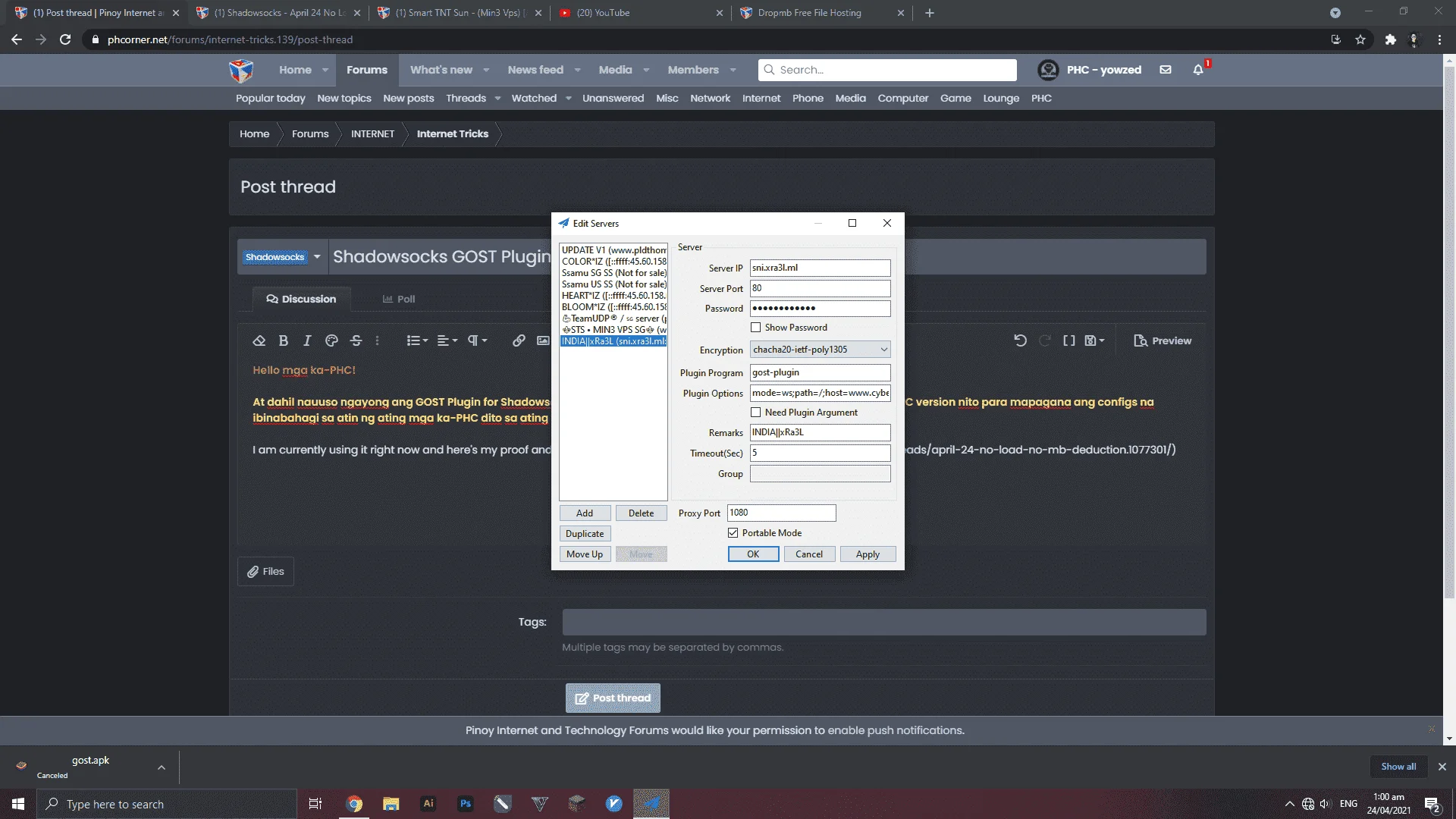Select UPDATE V1 server in list
This screenshot has width=1456, height=819.
pyautogui.click(x=613, y=250)
